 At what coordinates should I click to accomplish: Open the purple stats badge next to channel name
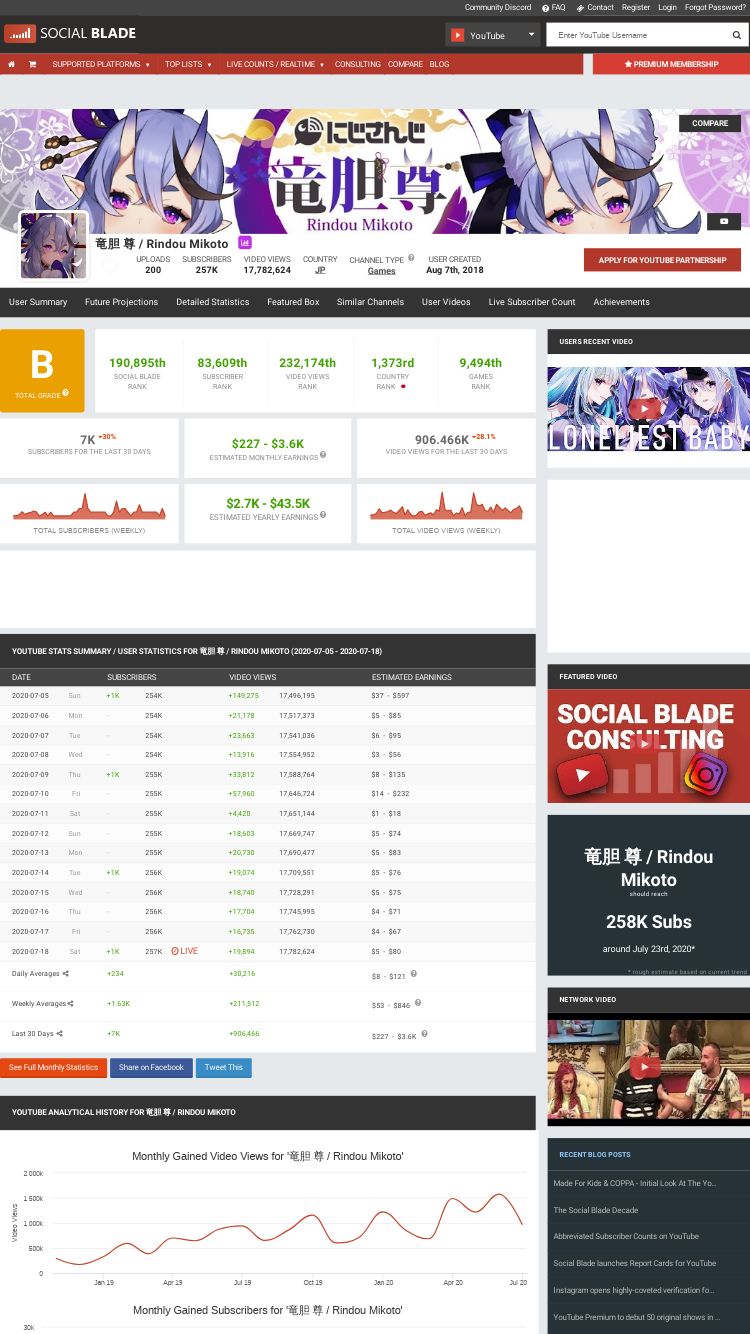[x=245, y=243]
